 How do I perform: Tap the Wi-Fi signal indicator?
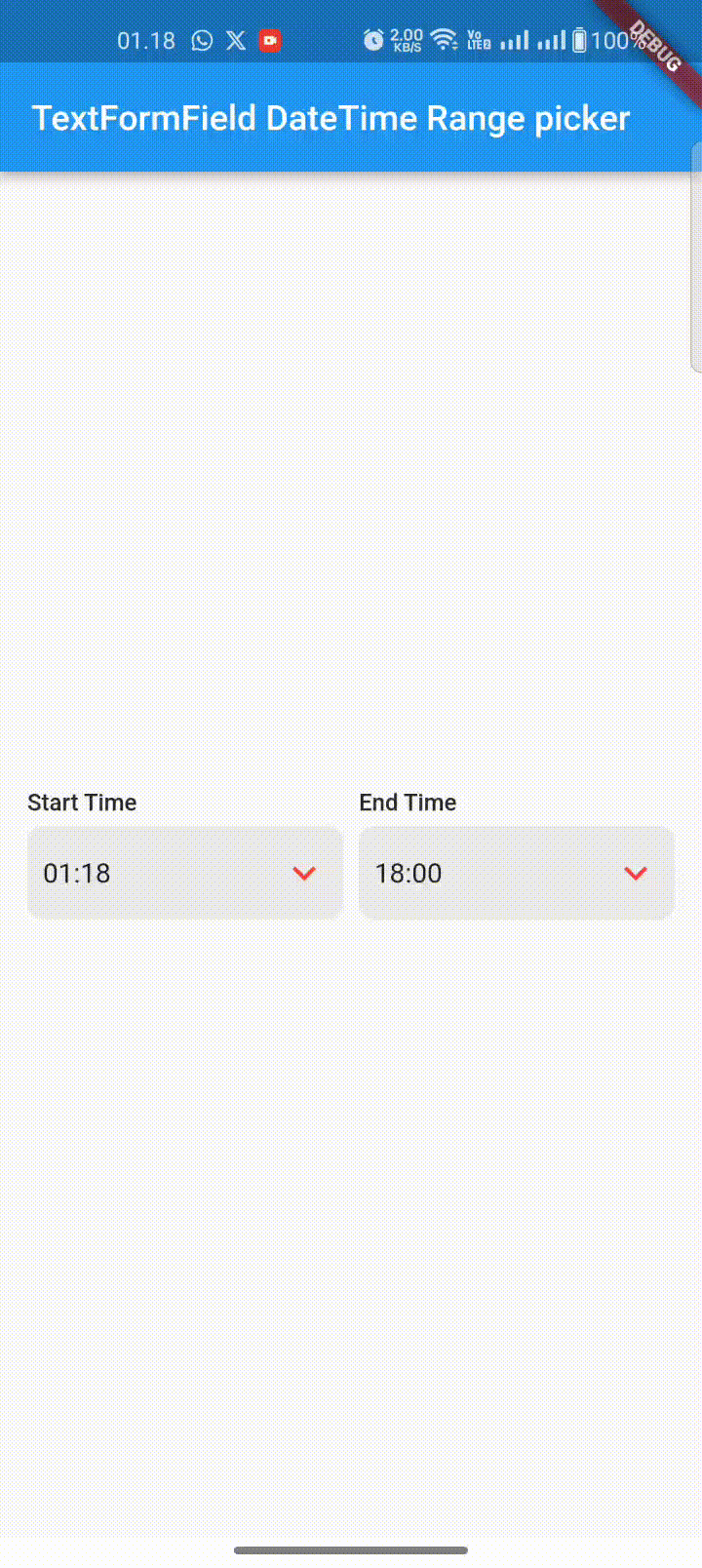[444, 40]
